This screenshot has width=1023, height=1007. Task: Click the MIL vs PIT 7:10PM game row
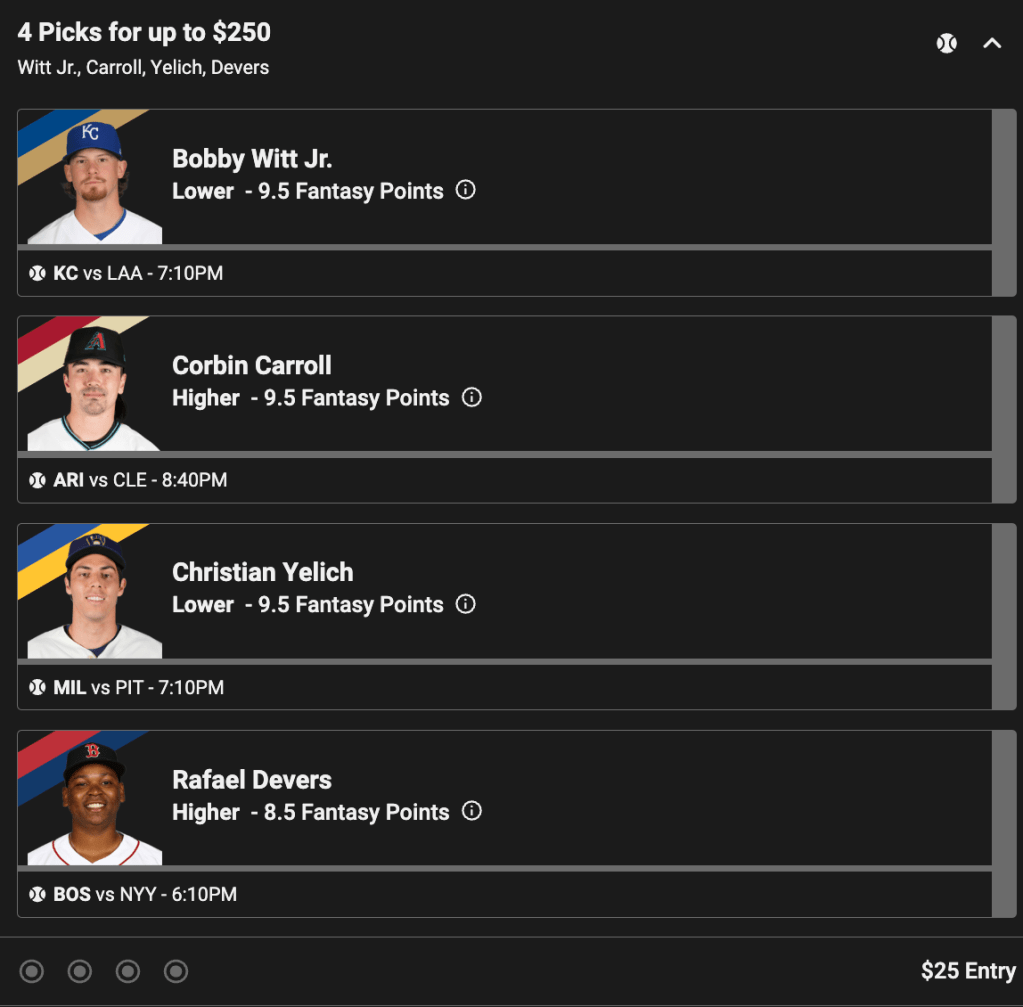(x=139, y=687)
